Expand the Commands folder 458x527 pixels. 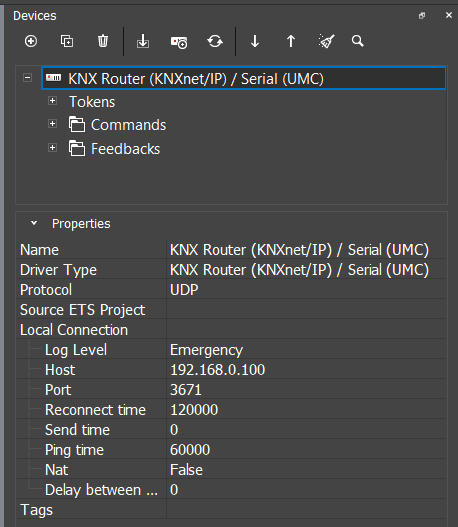coord(52,124)
